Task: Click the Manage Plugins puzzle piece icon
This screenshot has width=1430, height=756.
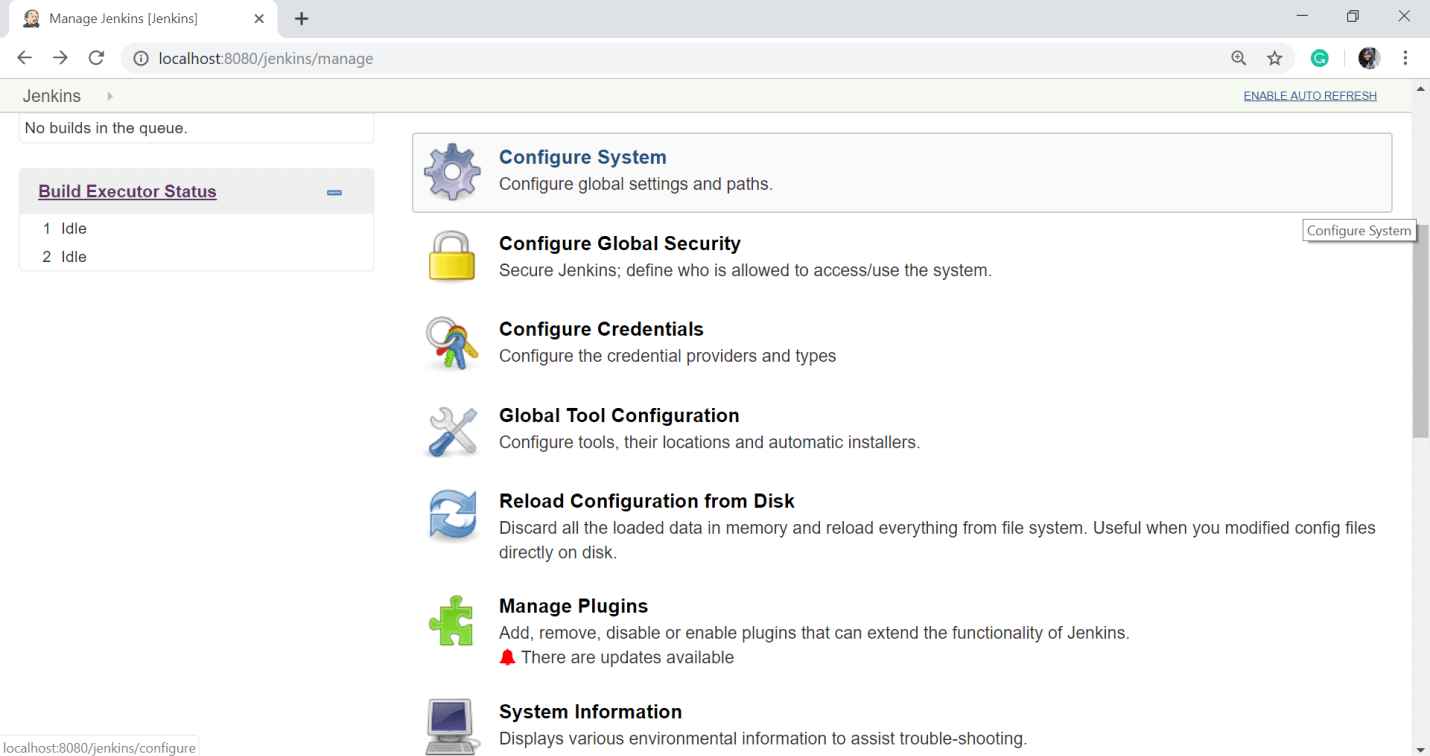Action: 452,620
